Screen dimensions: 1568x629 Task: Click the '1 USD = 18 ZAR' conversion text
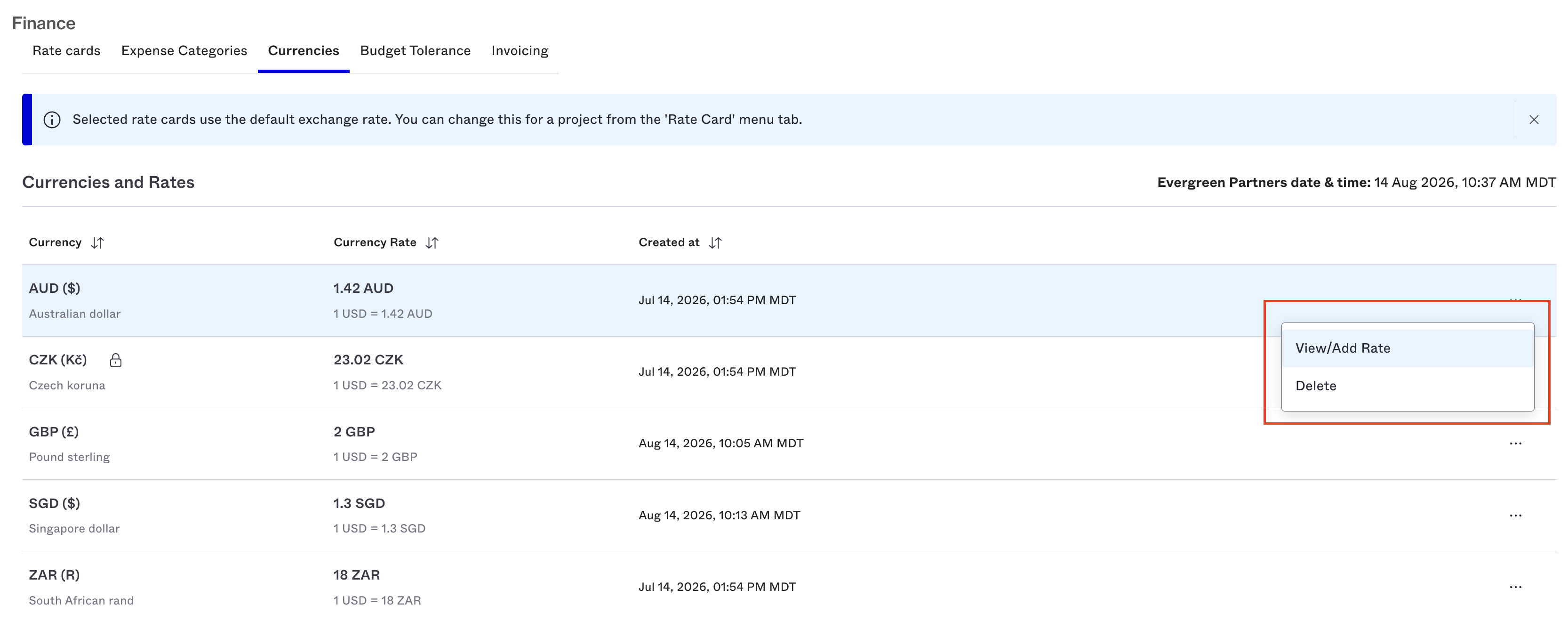pyautogui.click(x=377, y=600)
